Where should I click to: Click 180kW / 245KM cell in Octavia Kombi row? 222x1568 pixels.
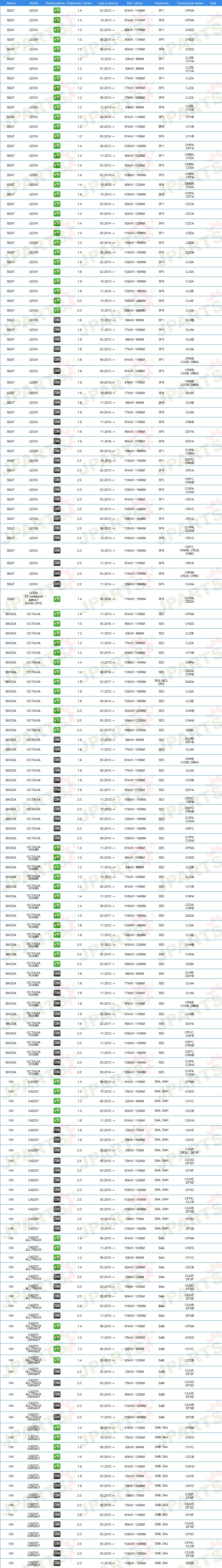(x=135, y=964)
